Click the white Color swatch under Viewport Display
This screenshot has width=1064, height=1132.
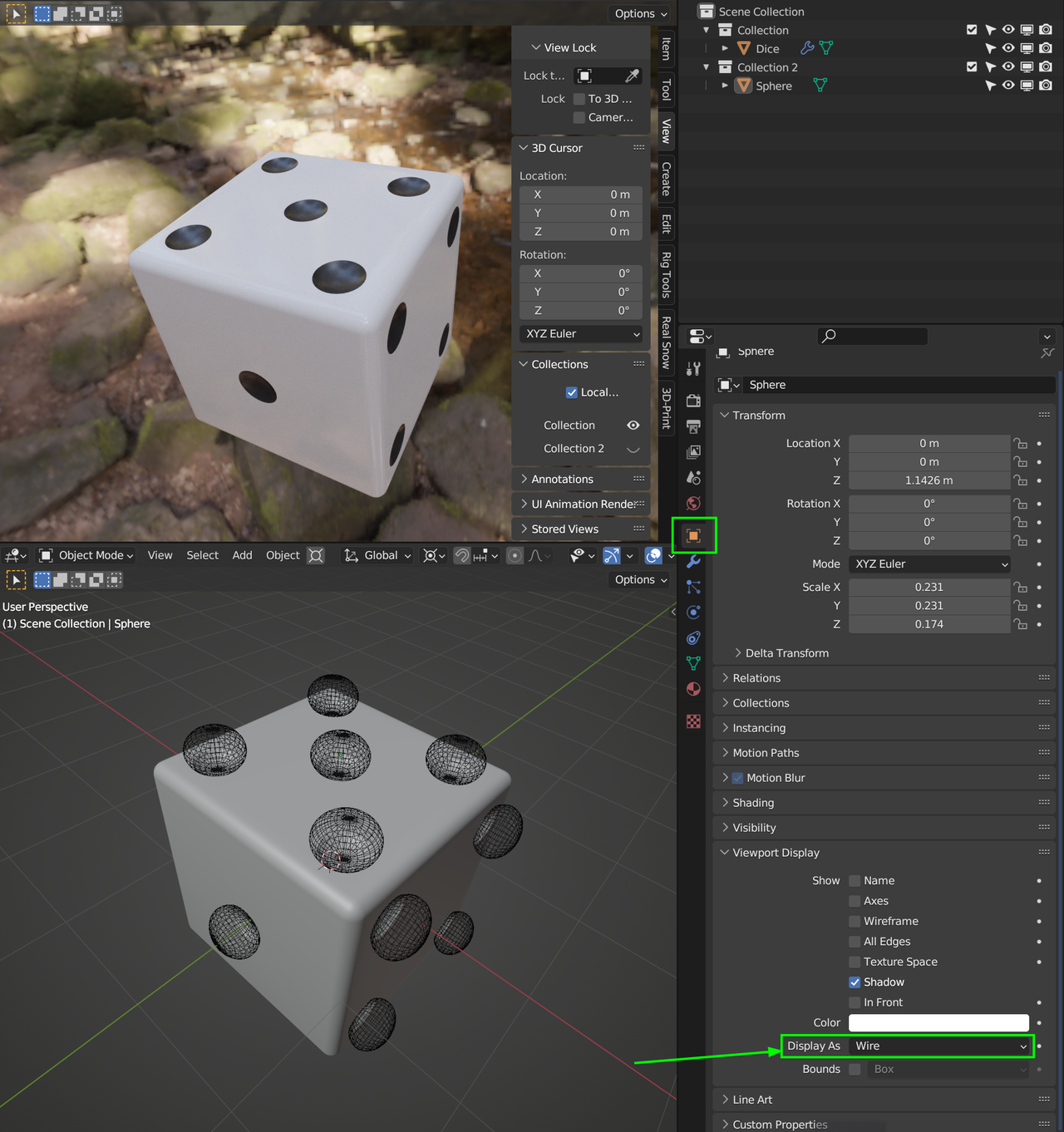click(938, 1022)
